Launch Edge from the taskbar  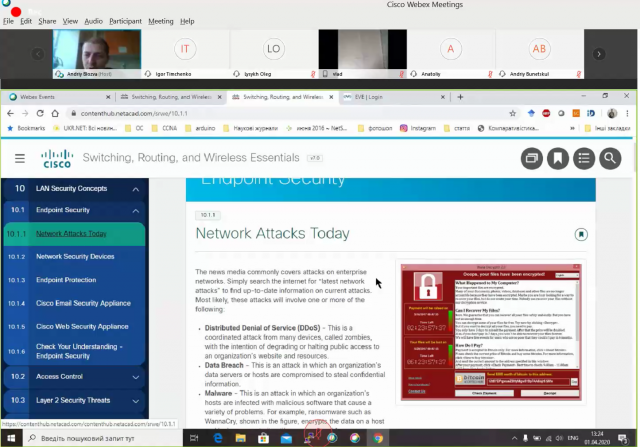click(x=218, y=438)
